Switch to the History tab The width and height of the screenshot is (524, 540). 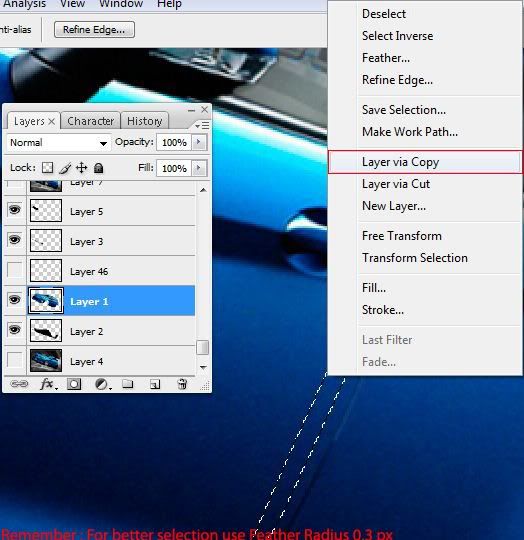pos(145,121)
